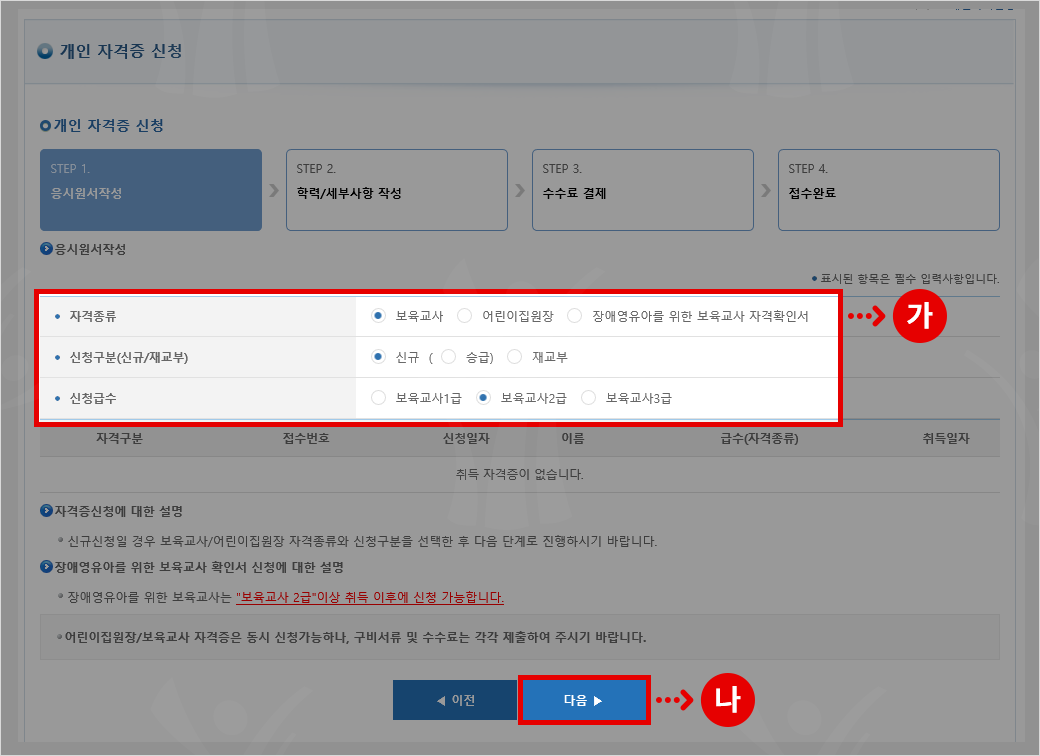Select the 승급 radio option
Image resolution: width=1040 pixels, height=756 pixels.
click(448, 357)
